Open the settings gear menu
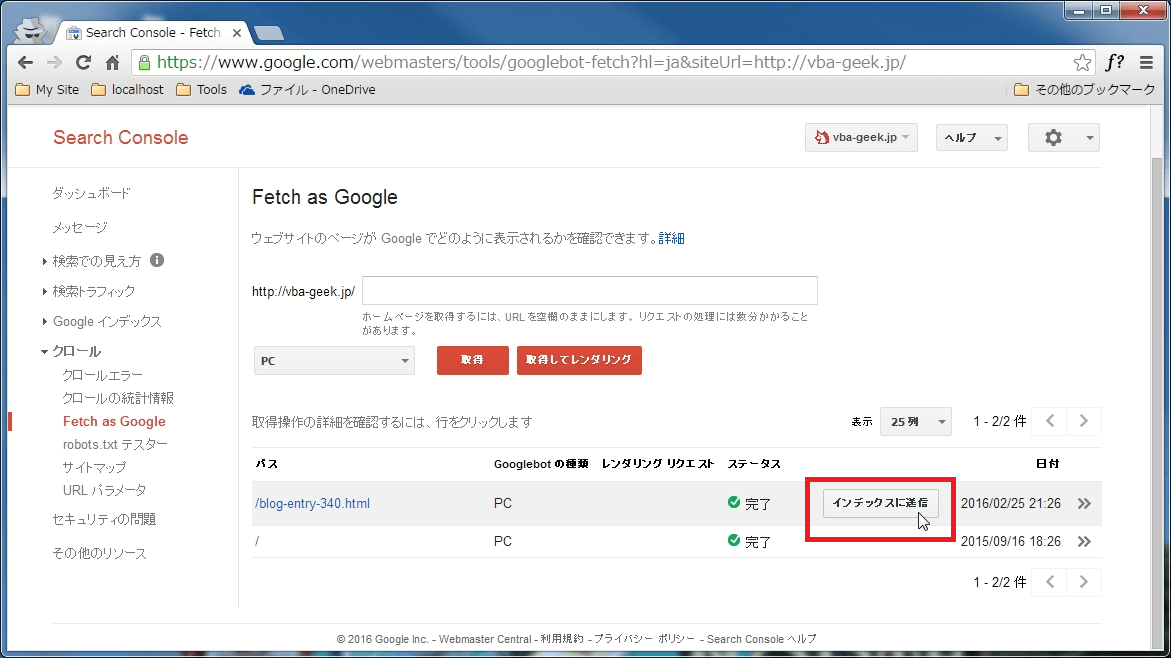 click(1063, 138)
